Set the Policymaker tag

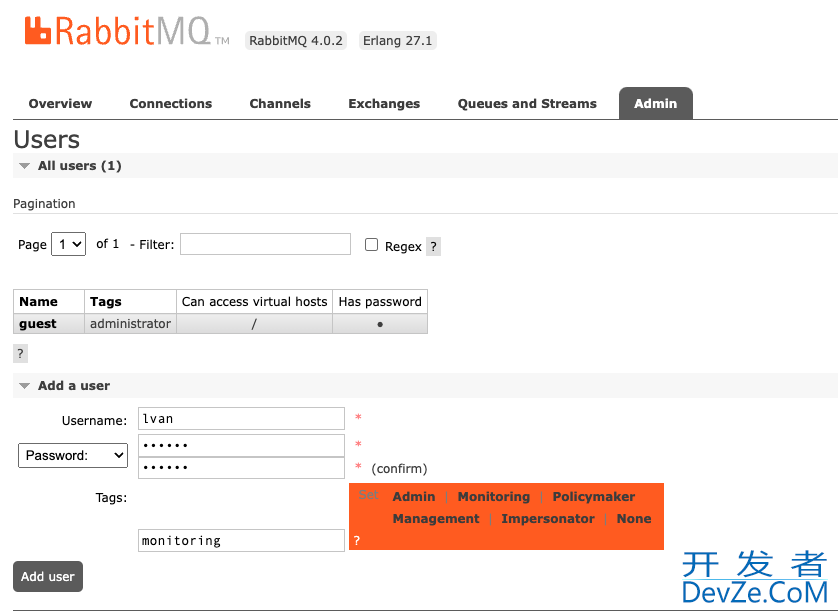[594, 496]
